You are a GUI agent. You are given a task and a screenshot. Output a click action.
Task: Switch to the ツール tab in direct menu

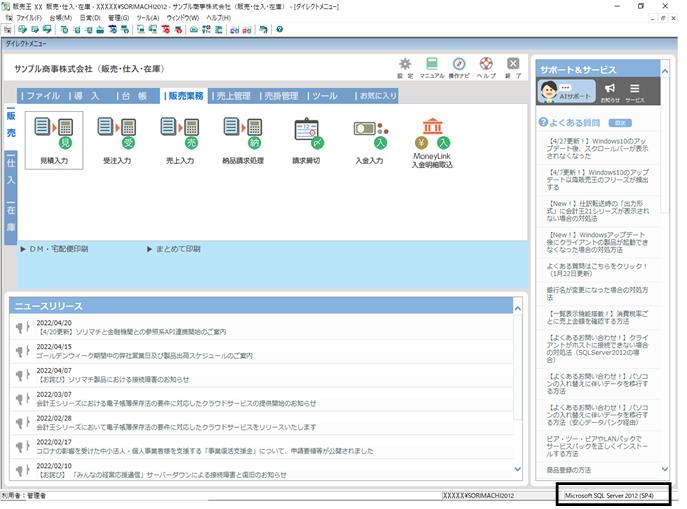pyautogui.click(x=325, y=96)
